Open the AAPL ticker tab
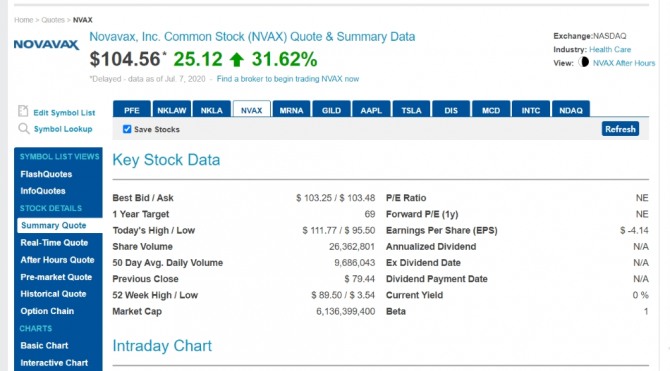This screenshot has height=371, width=670. pos(371,109)
